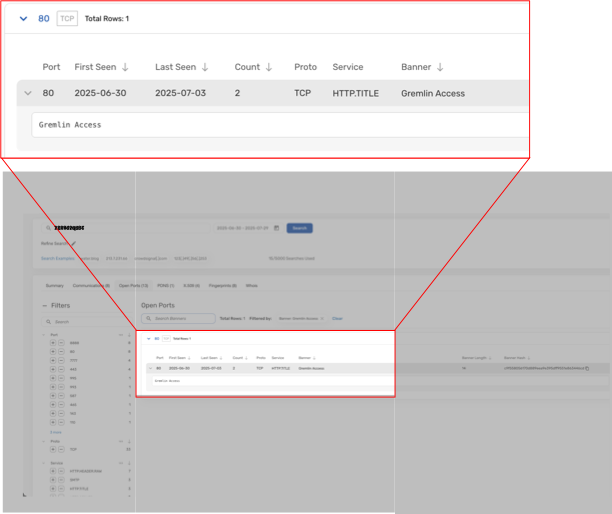612x514 pixels.
Task: Open the Whois tab
Action: pos(251,286)
